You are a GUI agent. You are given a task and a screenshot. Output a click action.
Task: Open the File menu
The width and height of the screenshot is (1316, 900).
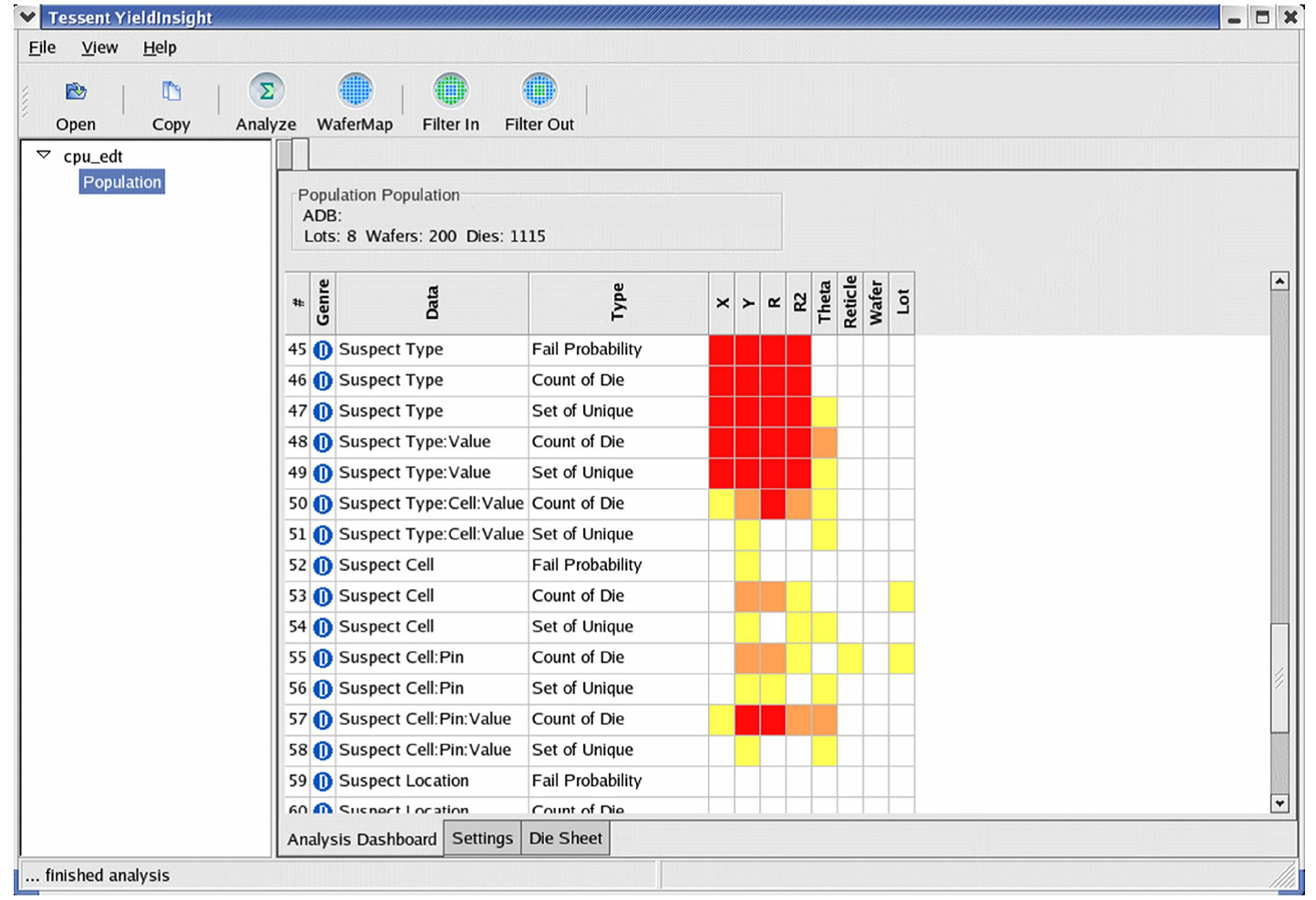pos(42,47)
